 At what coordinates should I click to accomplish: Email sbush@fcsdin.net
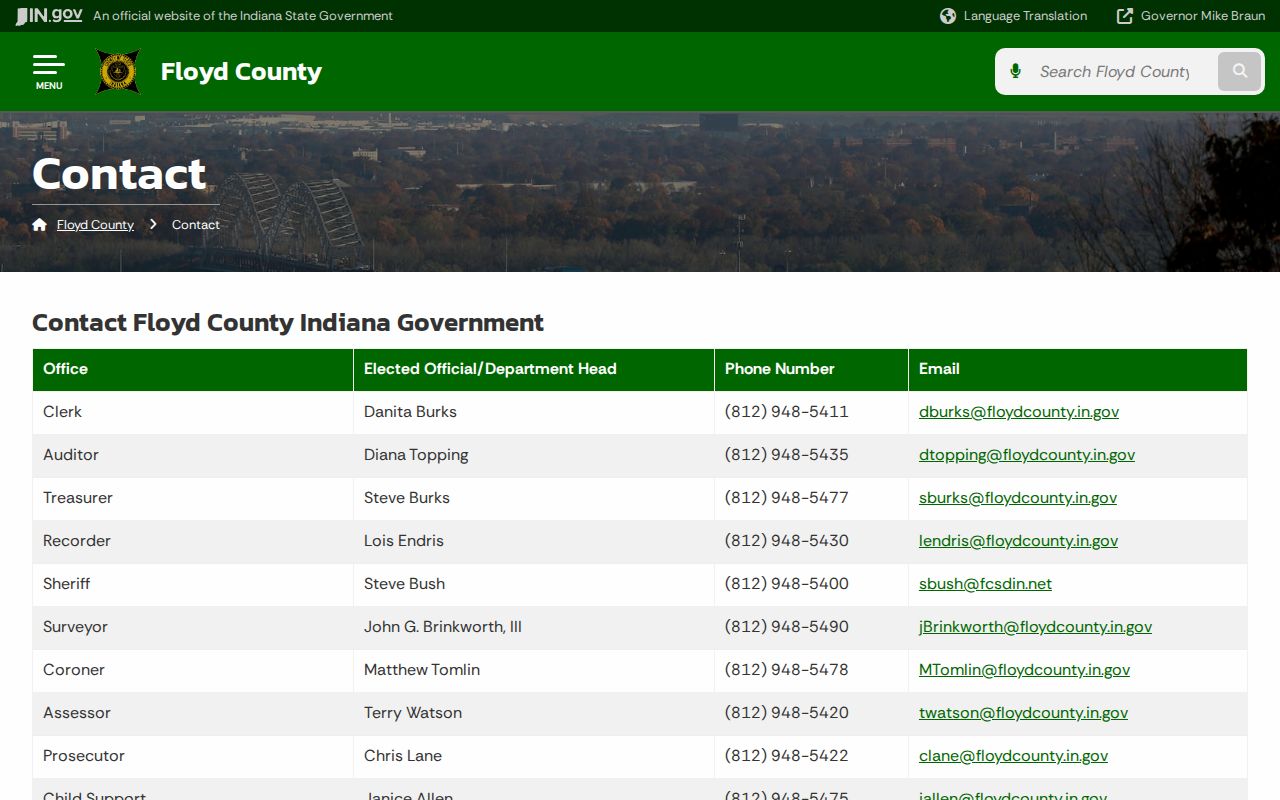pos(985,584)
